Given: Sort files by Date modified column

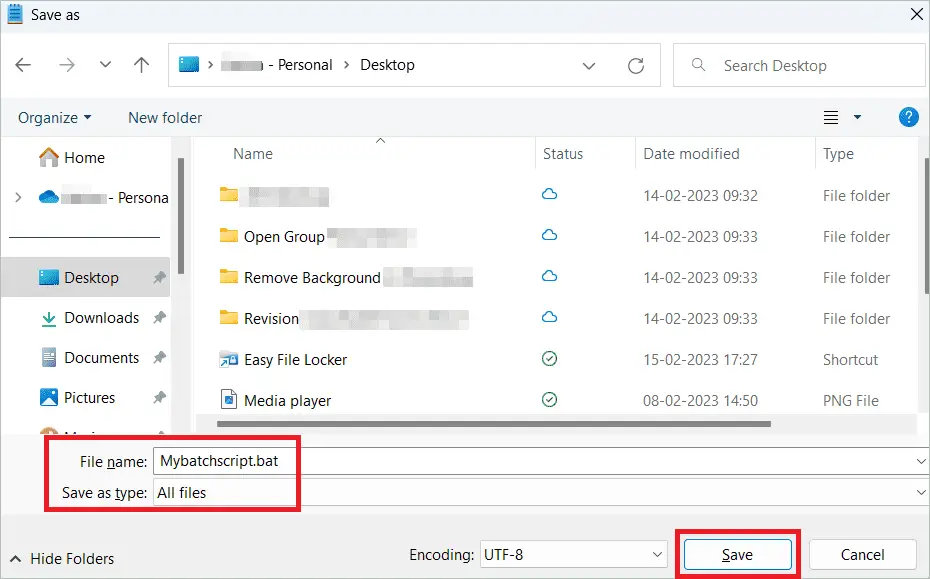Looking at the screenshot, I should pyautogui.click(x=690, y=153).
